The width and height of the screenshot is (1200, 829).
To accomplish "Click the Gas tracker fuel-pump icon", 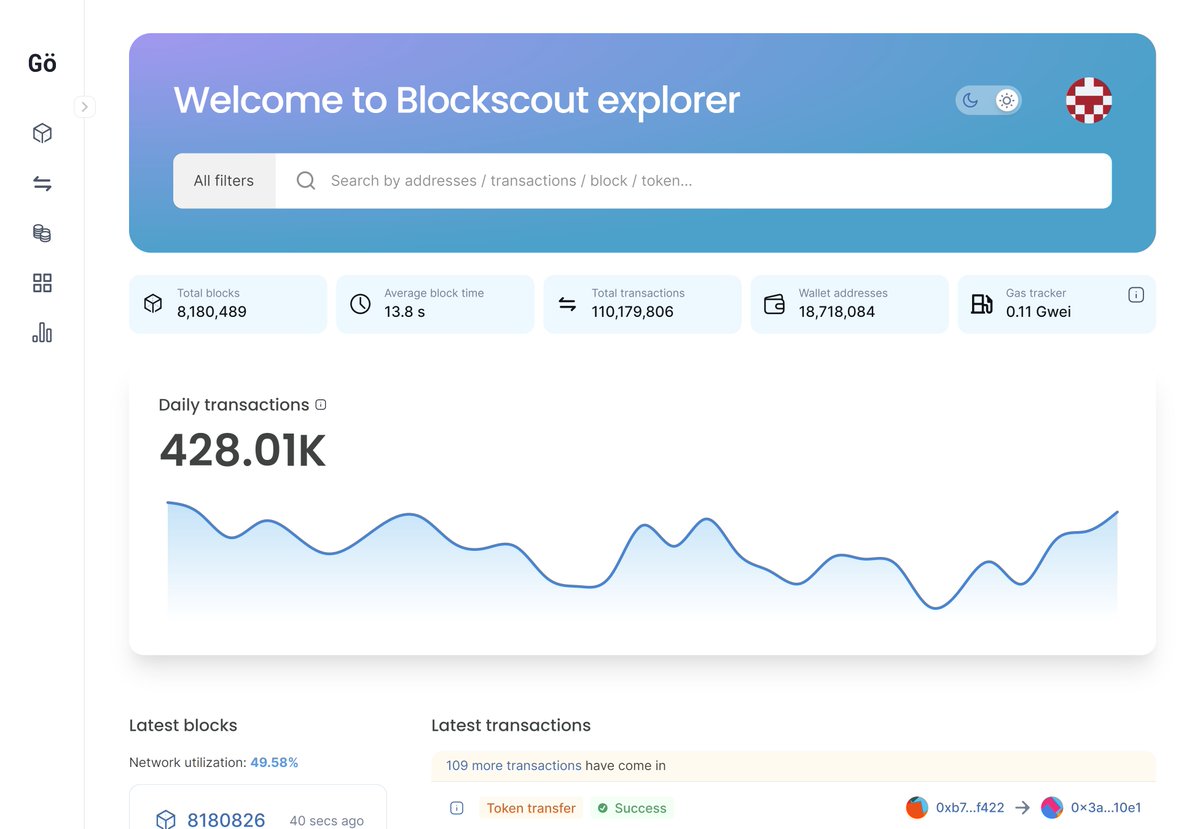I will coord(981,304).
